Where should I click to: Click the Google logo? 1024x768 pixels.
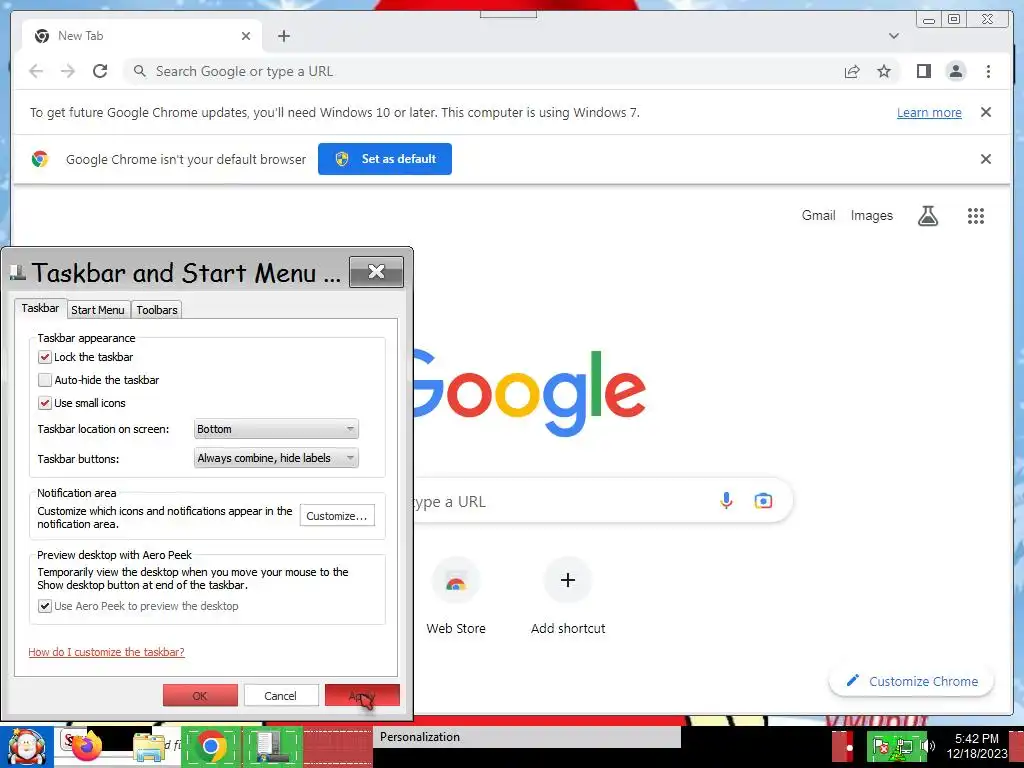click(529, 392)
